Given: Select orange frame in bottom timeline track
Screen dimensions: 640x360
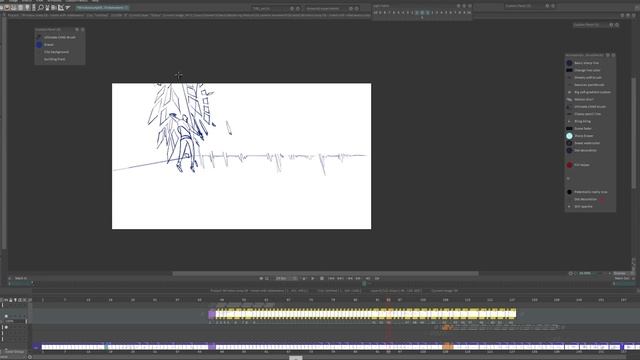Looking at the screenshot, I should [447, 347].
